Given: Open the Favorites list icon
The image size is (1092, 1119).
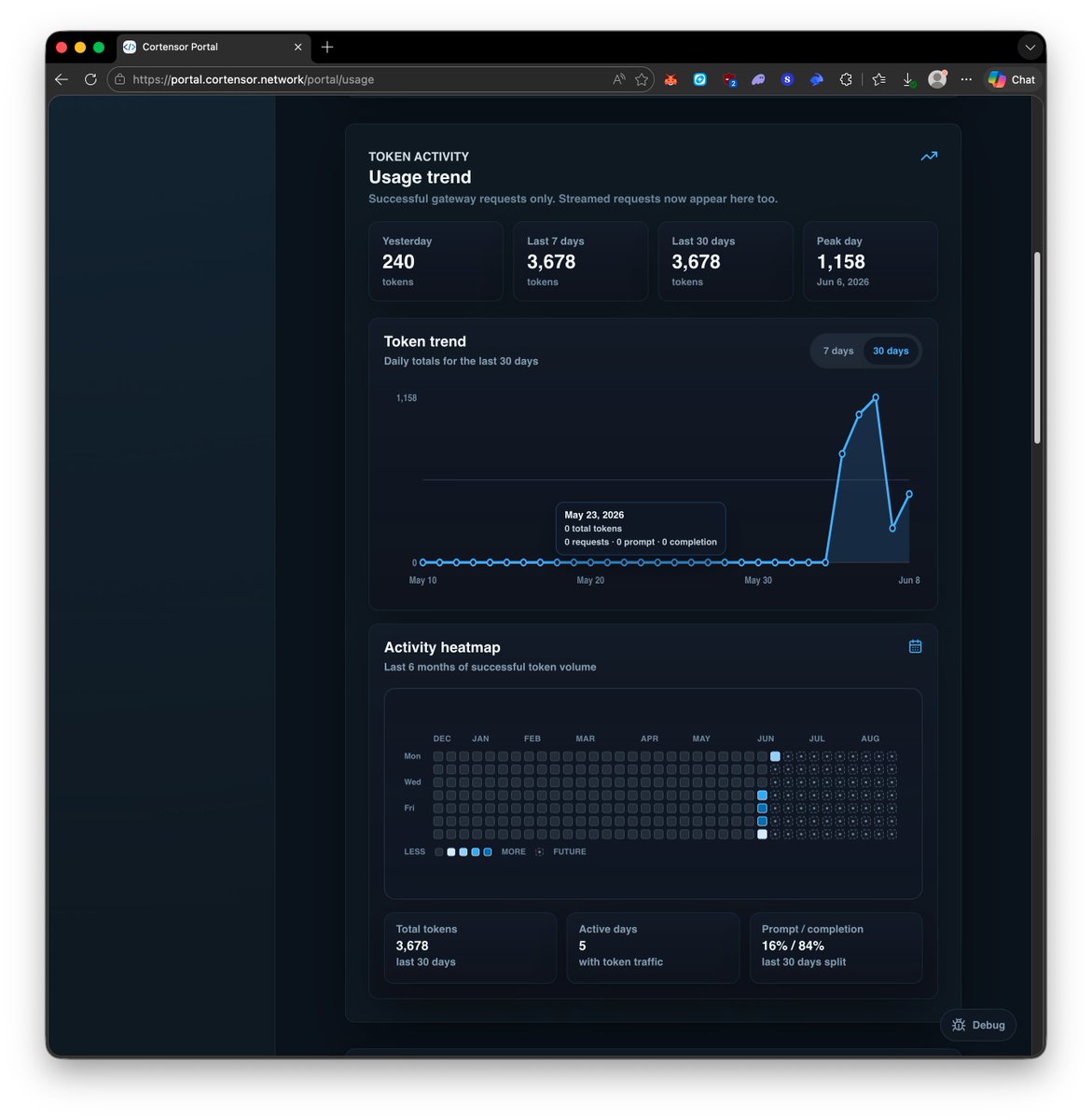Looking at the screenshot, I should 878,79.
